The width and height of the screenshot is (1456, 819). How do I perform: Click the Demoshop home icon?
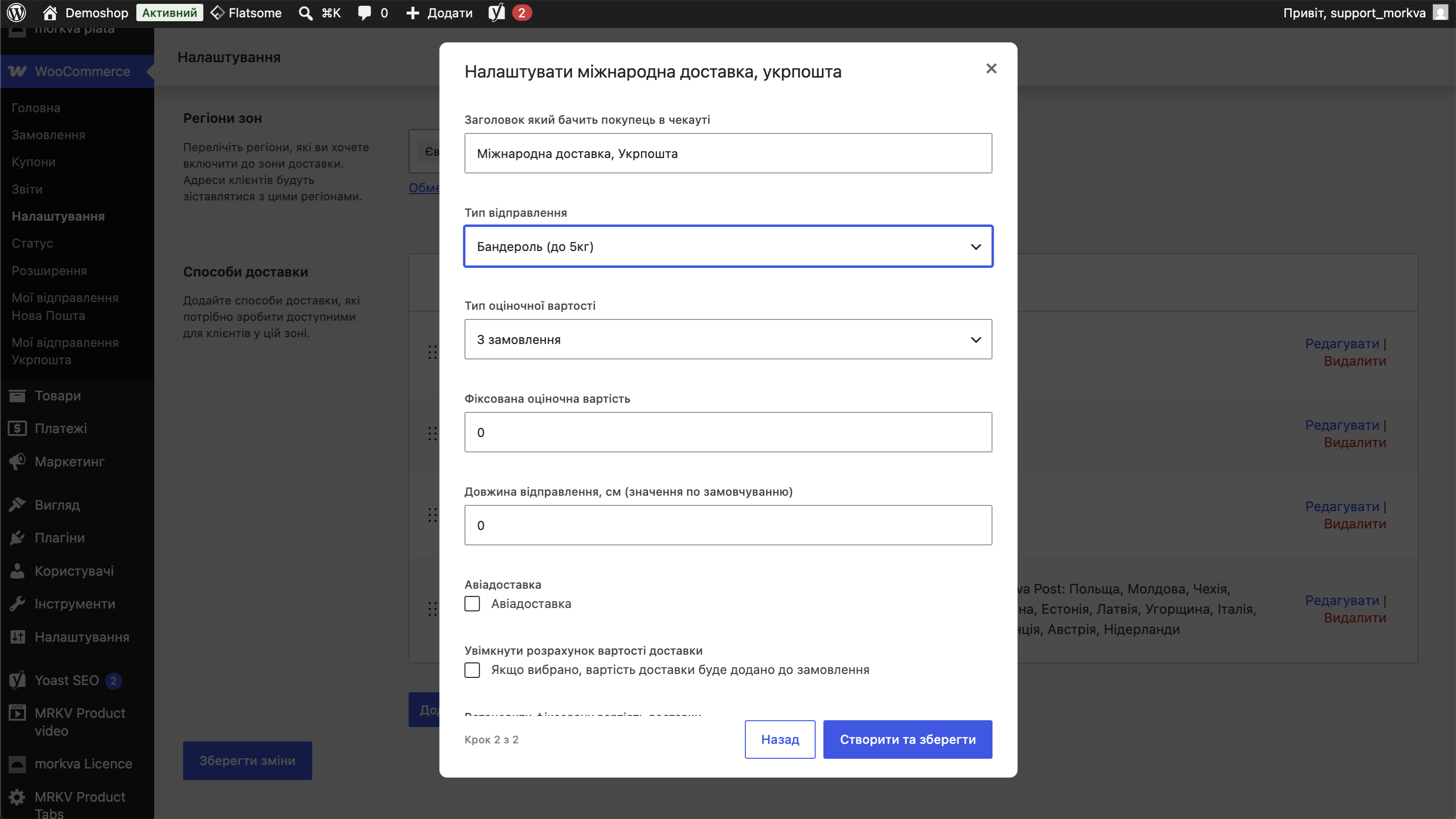click(50, 13)
